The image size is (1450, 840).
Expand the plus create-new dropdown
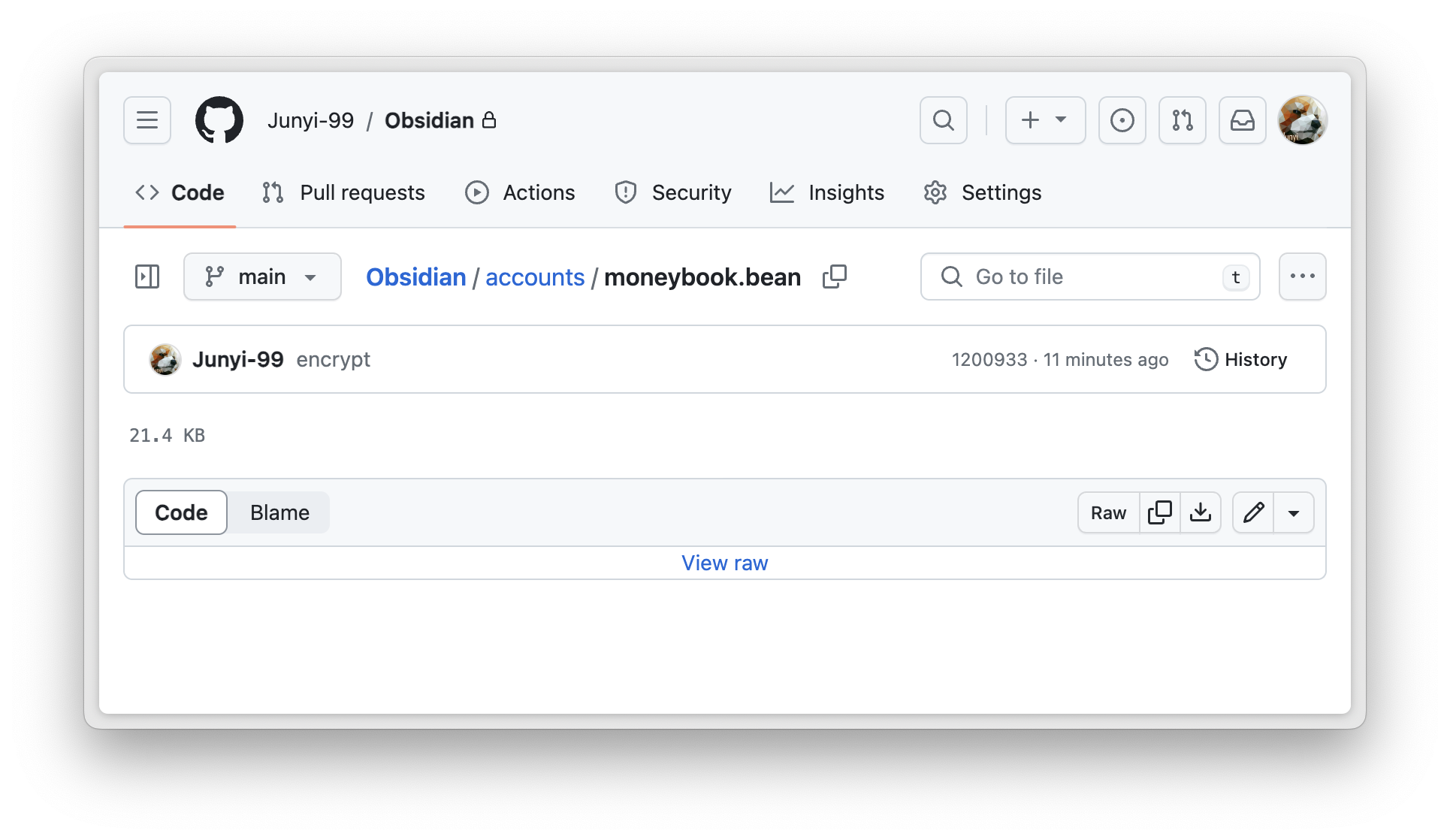coord(1045,120)
